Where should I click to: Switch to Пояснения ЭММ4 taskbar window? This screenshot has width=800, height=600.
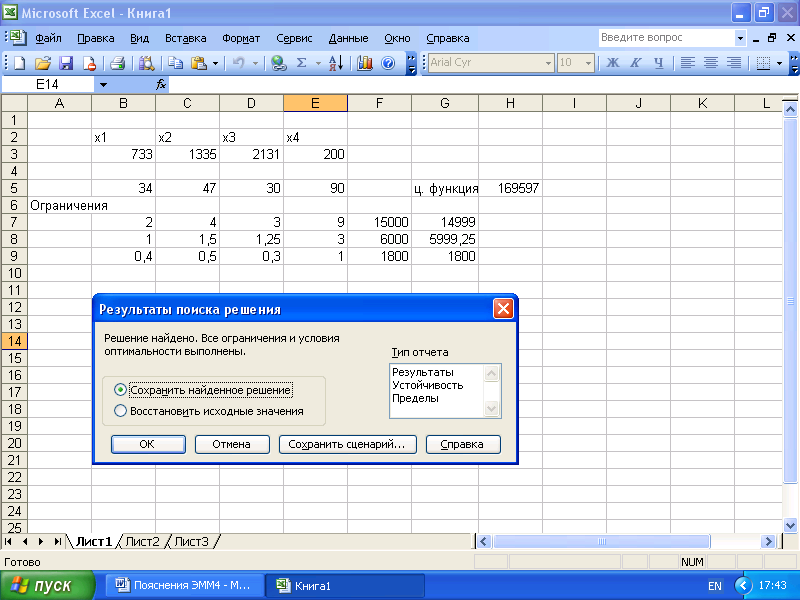coord(185,585)
